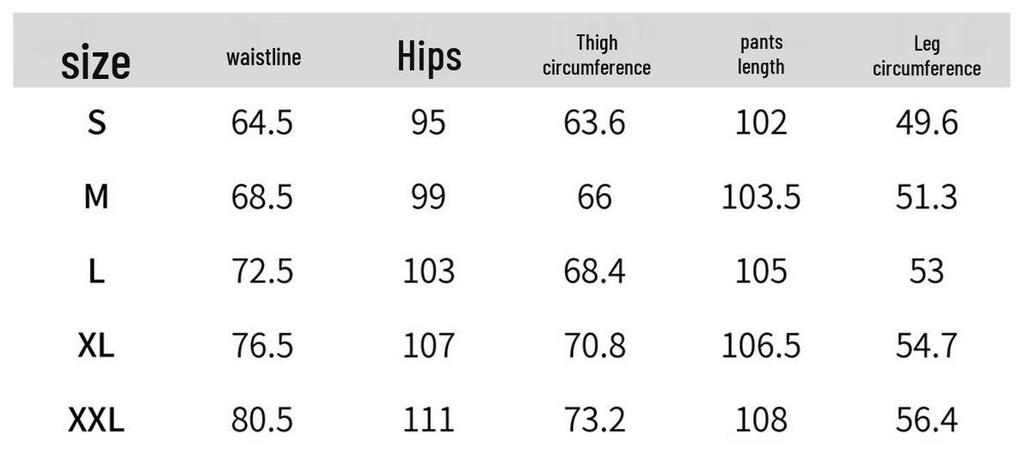Click the S size row label

(96, 123)
